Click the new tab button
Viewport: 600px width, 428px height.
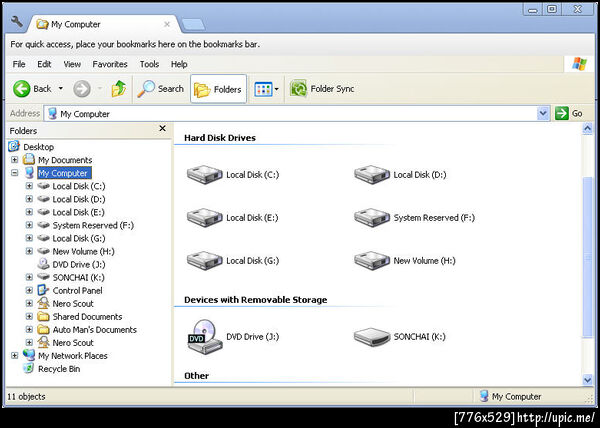coord(193,25)
